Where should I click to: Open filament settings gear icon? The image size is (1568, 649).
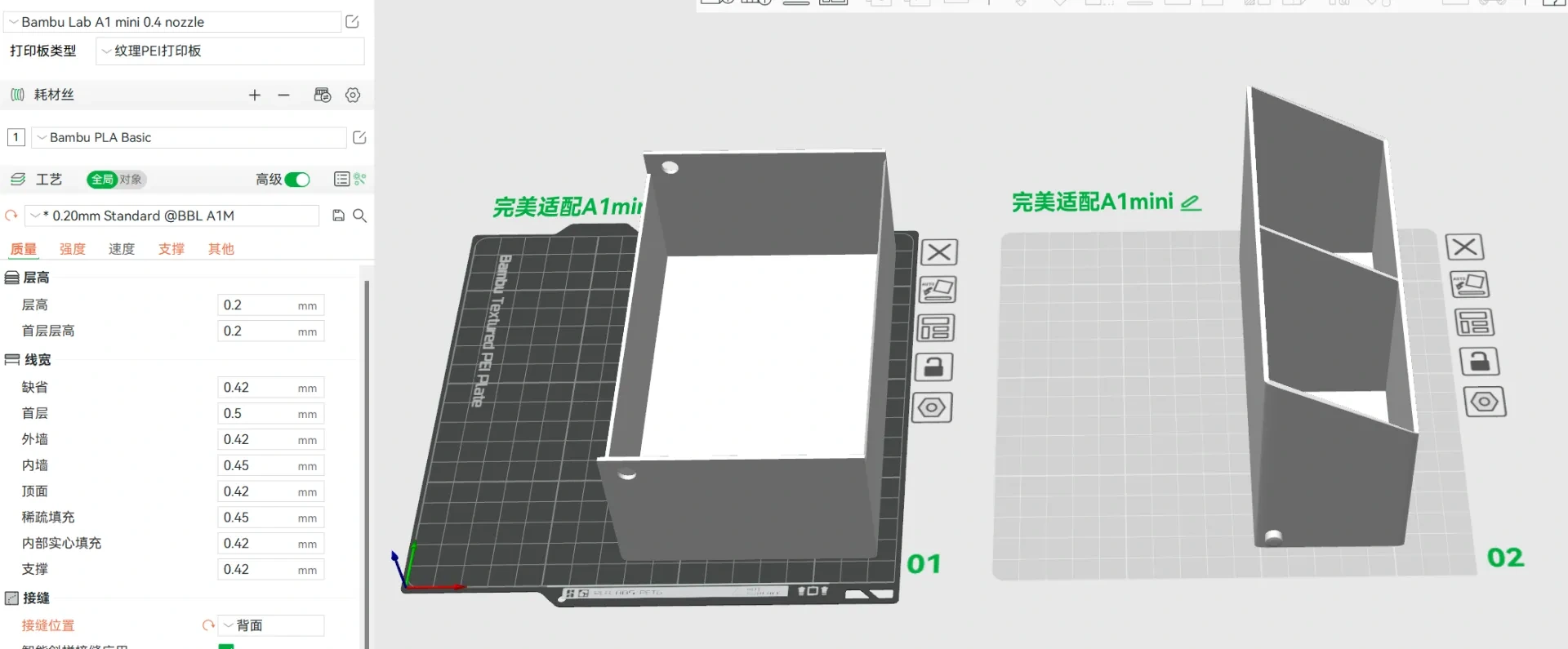pos(353,96)
